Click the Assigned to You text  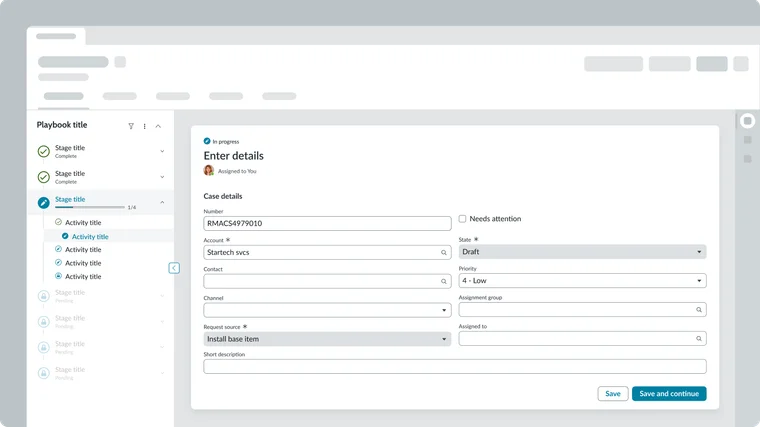tap(237, 171)
